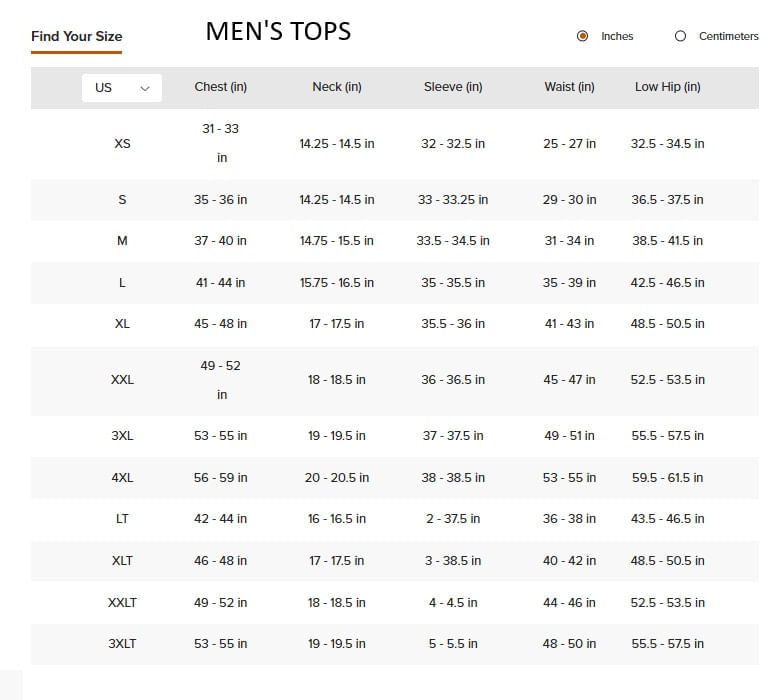Viewport: 783px width, 700px height.
Task: Select the Centimeters radio button
Action: pos(680,36)
